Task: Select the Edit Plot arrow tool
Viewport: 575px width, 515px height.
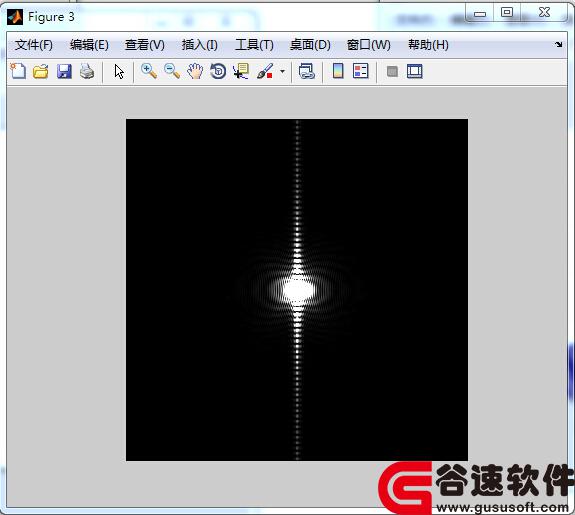Action: (119, 72)
